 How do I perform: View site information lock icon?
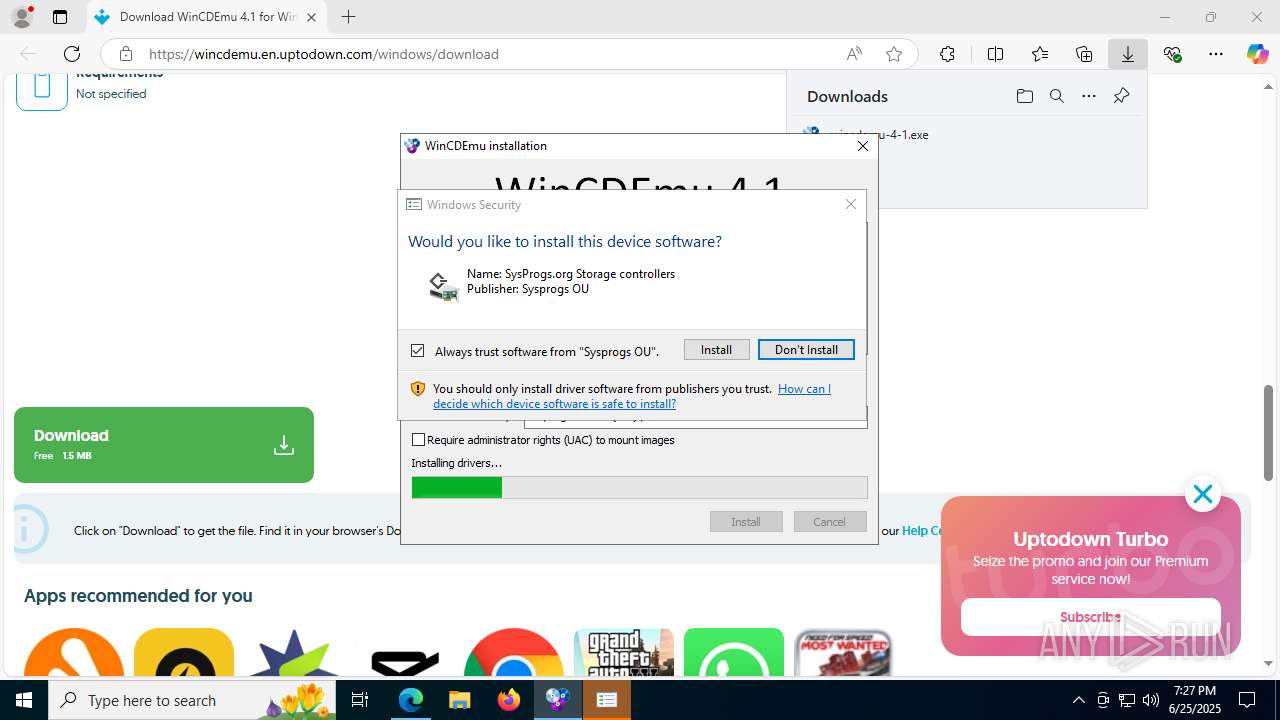(x=125, y=54)
